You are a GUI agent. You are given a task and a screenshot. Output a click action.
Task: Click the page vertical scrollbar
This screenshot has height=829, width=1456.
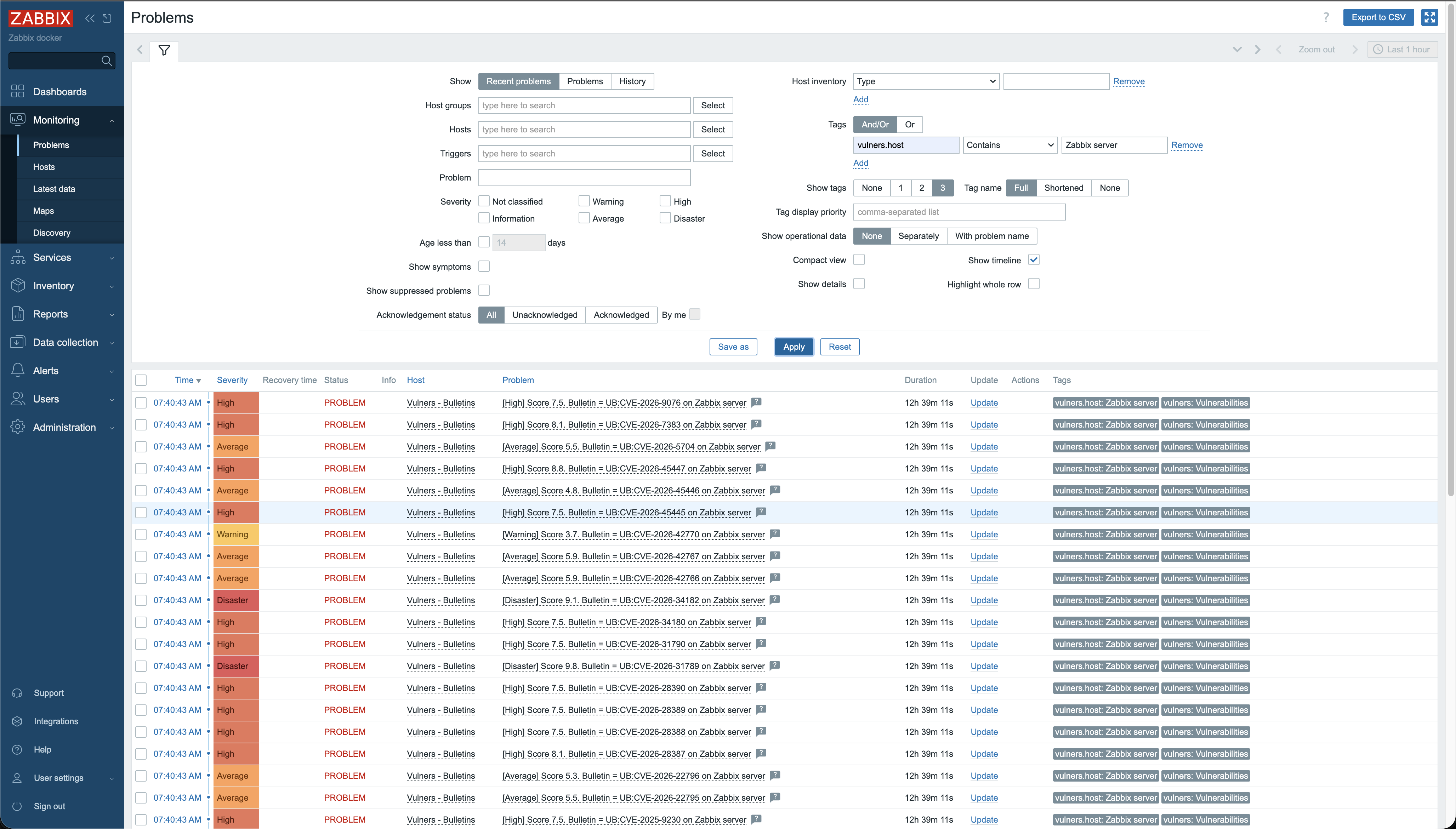[1451, 251]
